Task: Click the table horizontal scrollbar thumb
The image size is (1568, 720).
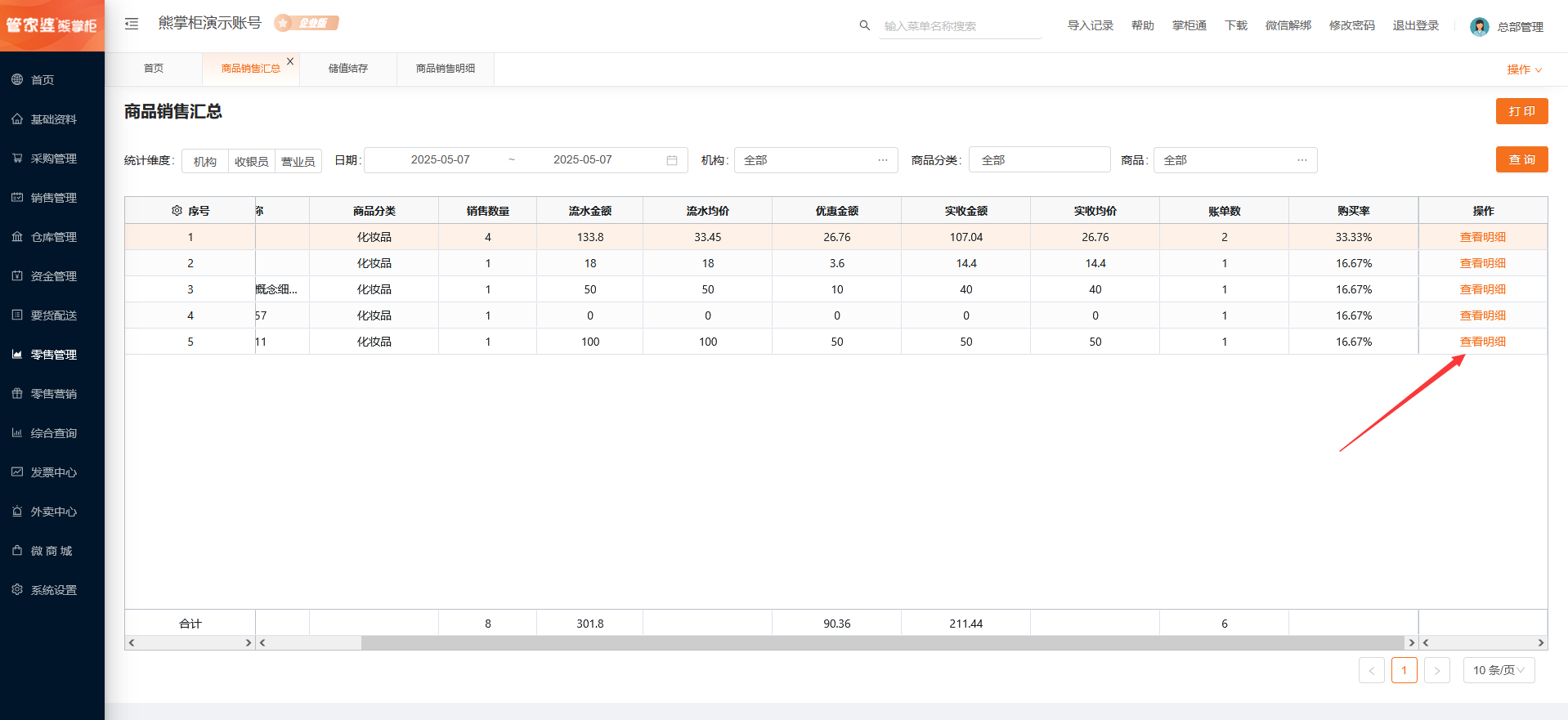Action: click(883, 643)
